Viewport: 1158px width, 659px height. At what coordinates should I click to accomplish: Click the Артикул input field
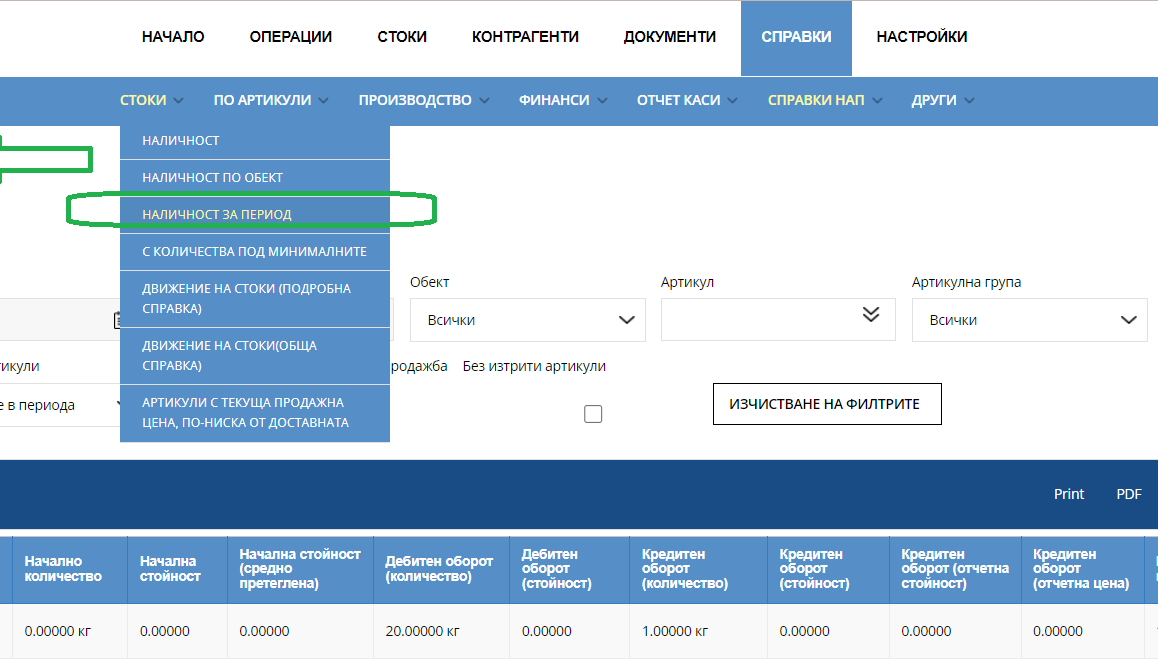778,320
